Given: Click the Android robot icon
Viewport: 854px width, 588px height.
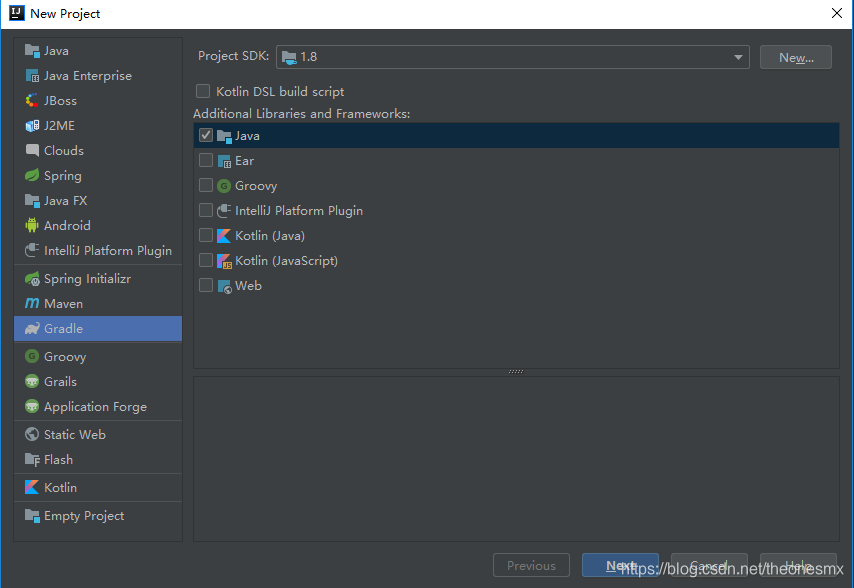Looking at the screenshot, I should pos(32,225).
